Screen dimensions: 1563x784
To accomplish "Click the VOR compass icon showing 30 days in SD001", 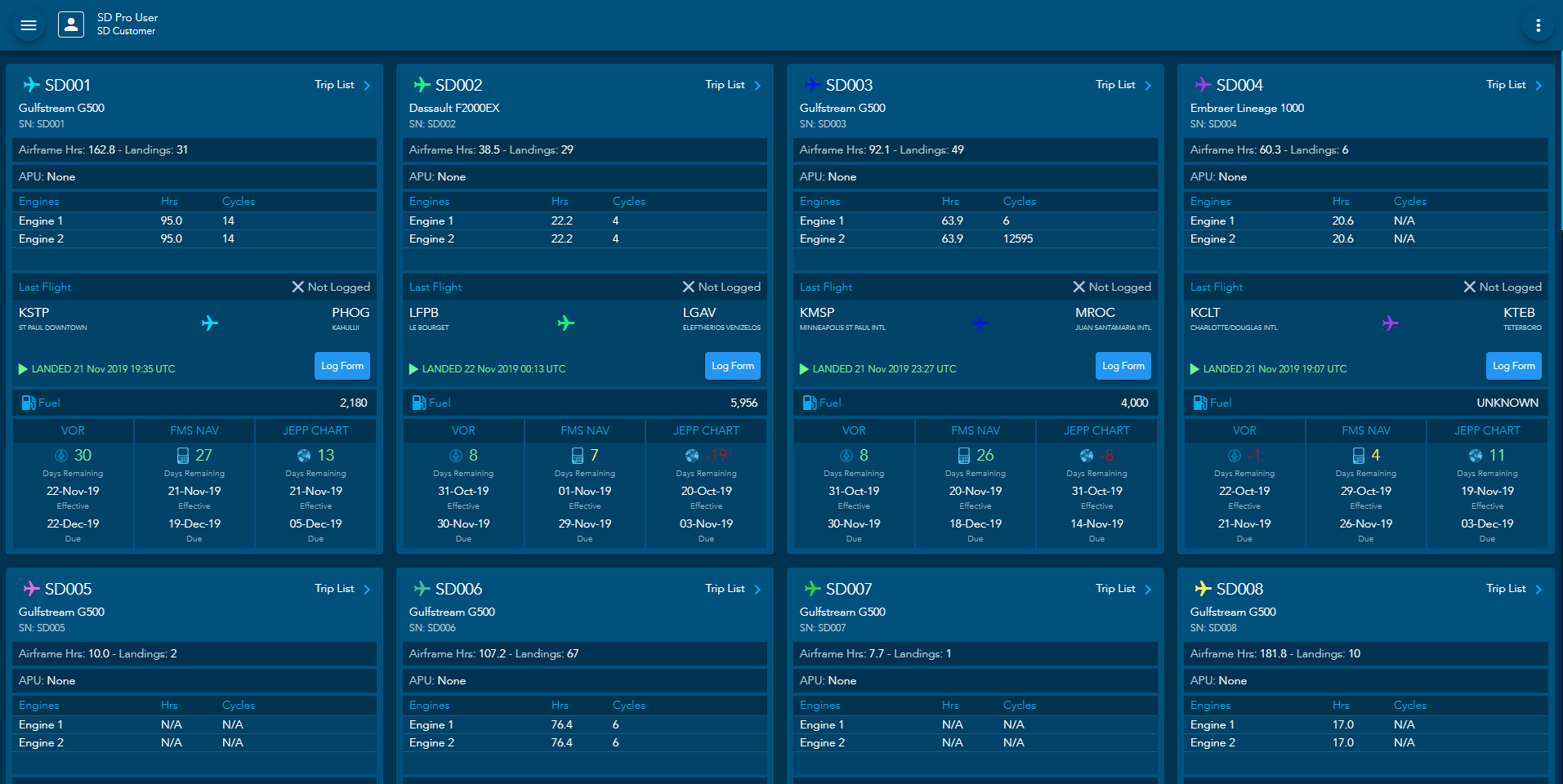I will coord(61,455).
